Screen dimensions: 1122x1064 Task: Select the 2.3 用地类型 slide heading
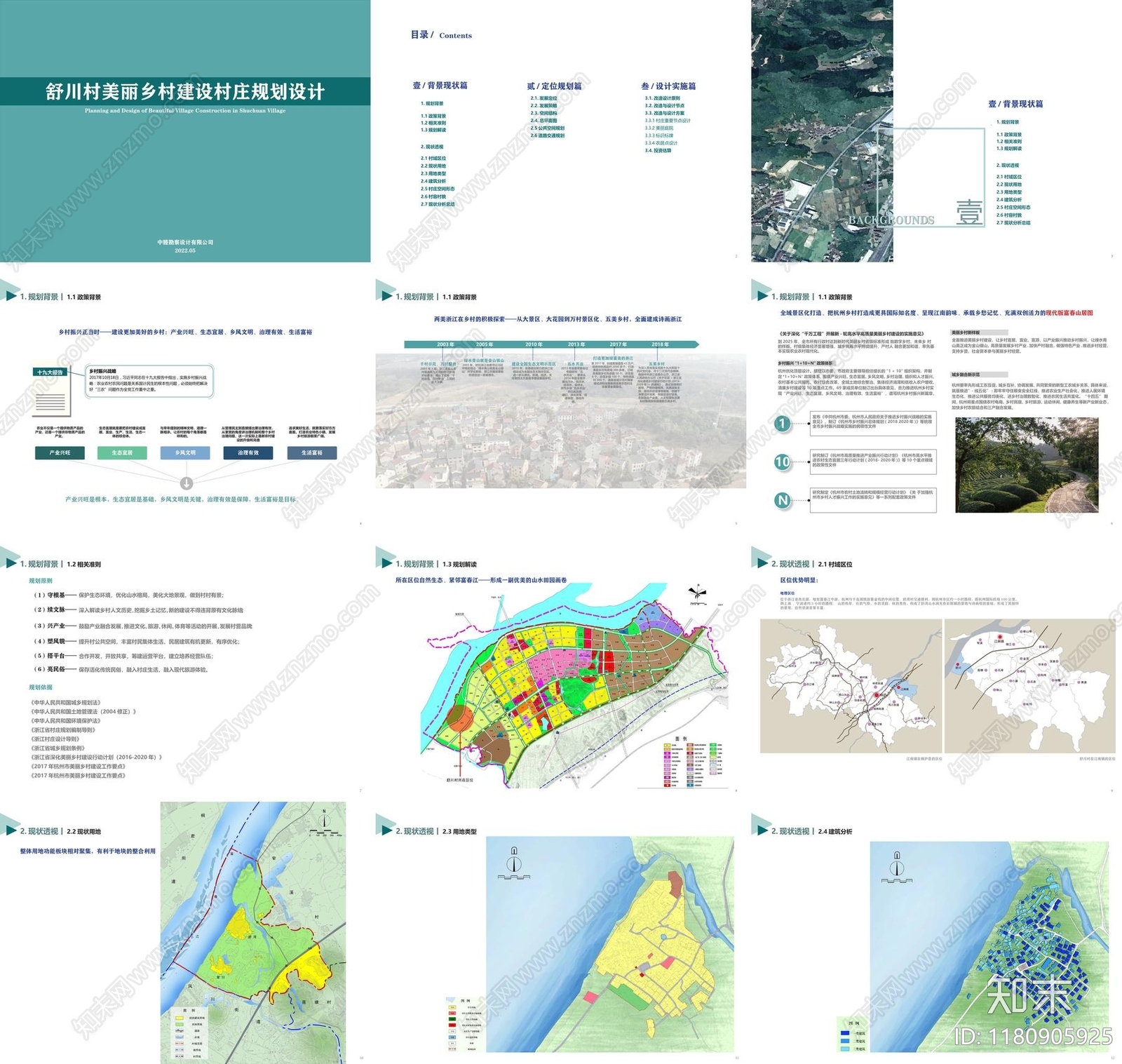coord(459,831)
